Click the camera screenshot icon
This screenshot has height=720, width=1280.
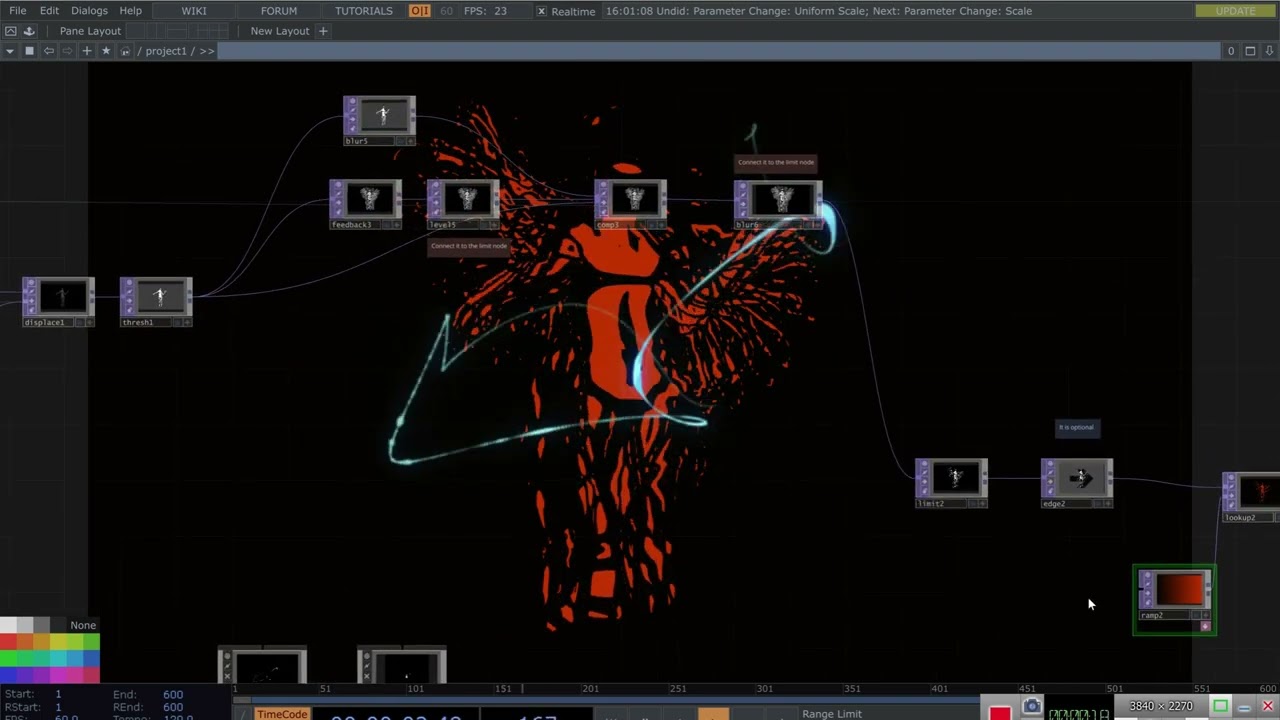pyautogui.click(x=1032, y=707)
